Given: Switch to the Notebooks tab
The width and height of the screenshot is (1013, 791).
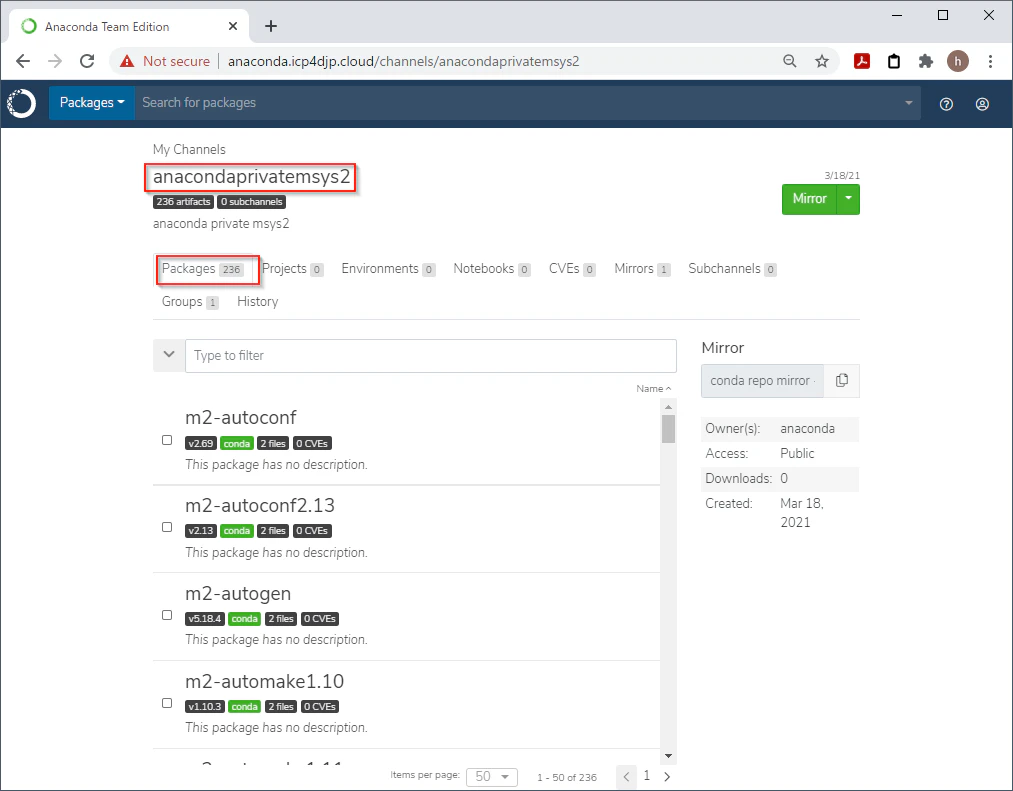Looking at the screenshot, I should 492,269.
